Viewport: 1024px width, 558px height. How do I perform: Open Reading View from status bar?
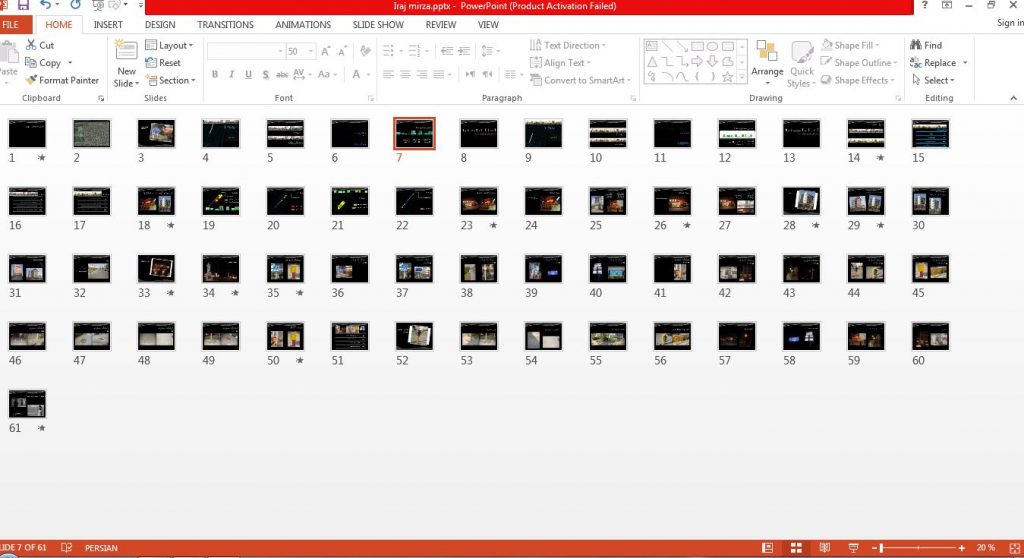coord(825,548)
